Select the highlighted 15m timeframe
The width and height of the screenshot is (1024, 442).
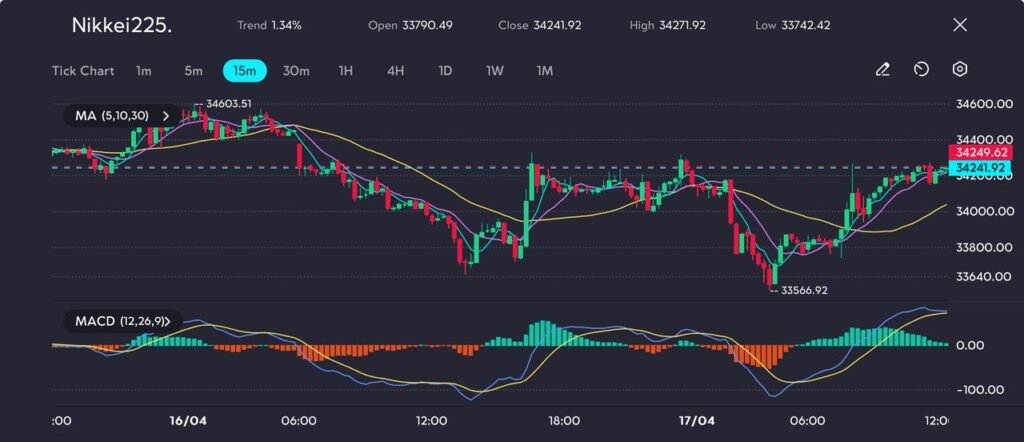(243, 71)
